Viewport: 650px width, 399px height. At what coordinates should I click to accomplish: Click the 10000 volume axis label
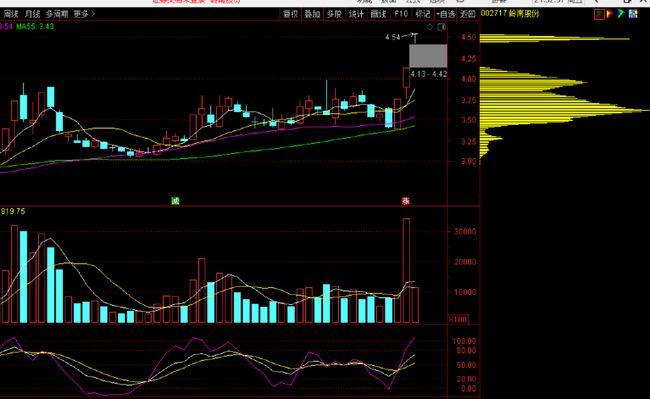(465, 292)
